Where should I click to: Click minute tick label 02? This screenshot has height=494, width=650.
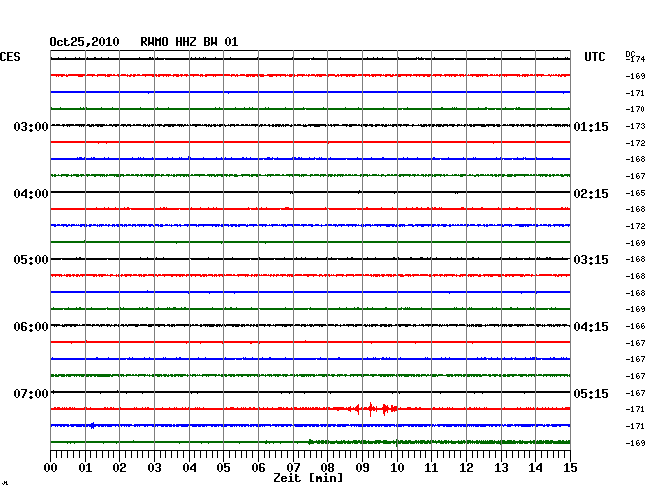tap(119, 468)
